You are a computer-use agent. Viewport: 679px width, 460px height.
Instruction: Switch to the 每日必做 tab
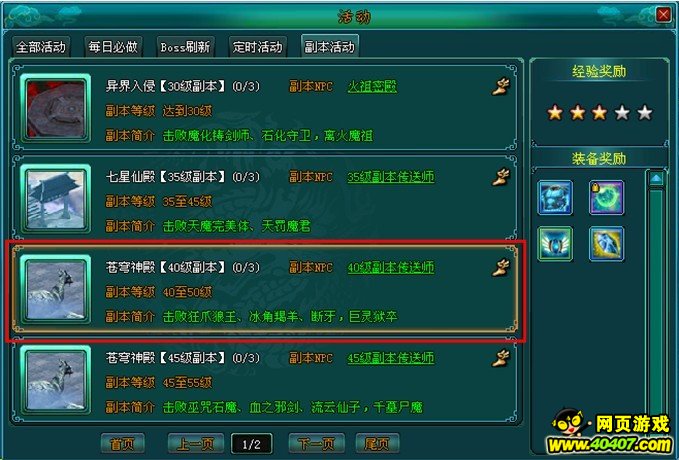click(113, 46)
